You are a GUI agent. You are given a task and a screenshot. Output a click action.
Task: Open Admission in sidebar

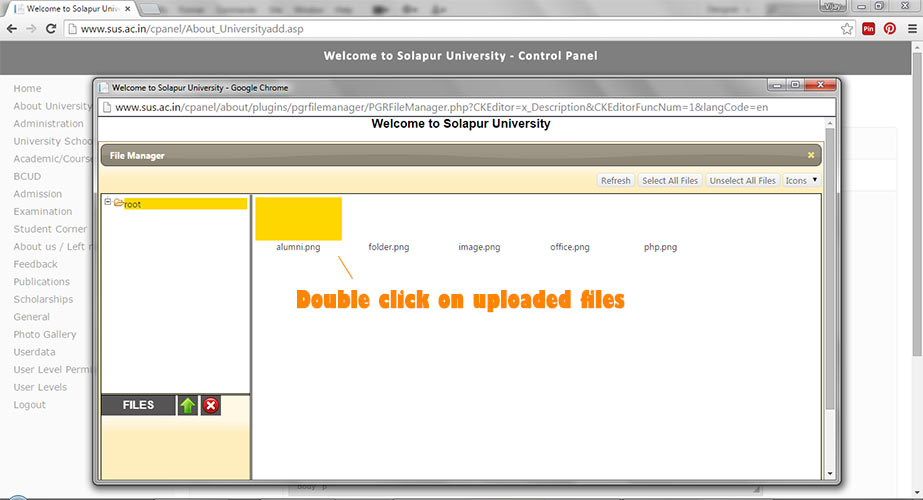click(x=38, y=194)
